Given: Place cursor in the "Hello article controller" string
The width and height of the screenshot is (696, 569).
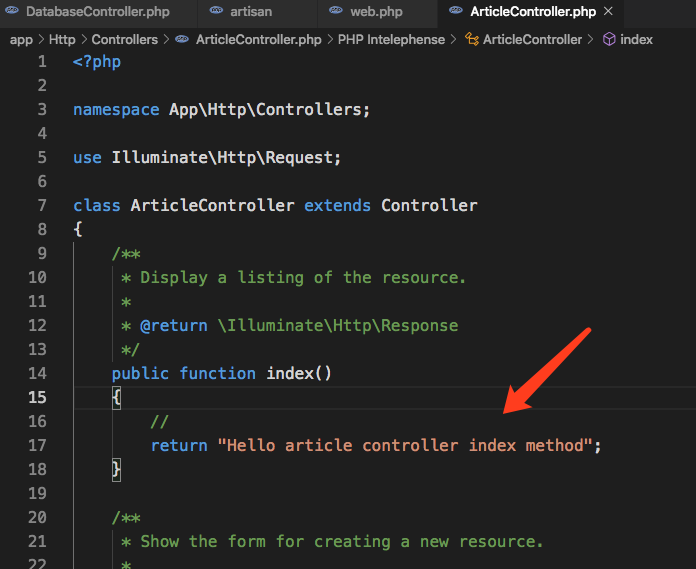Looking at the screenshot, I should [405, 445].
